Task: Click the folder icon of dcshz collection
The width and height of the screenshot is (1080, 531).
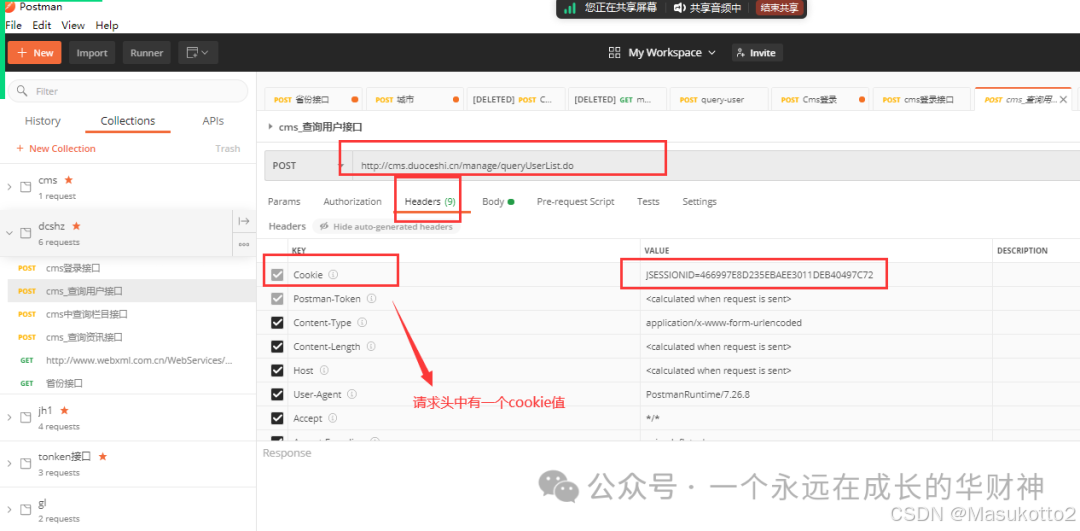Action: coord(25,233)
